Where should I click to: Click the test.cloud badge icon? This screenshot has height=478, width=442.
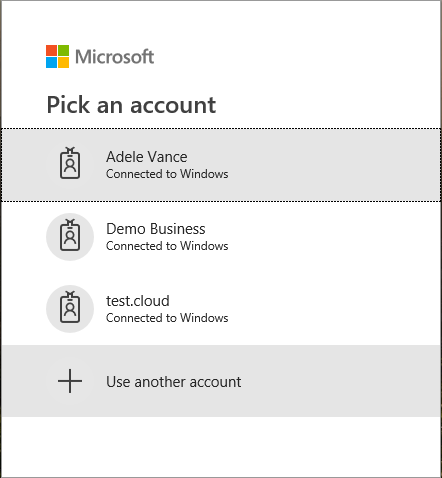pos(70,308)
